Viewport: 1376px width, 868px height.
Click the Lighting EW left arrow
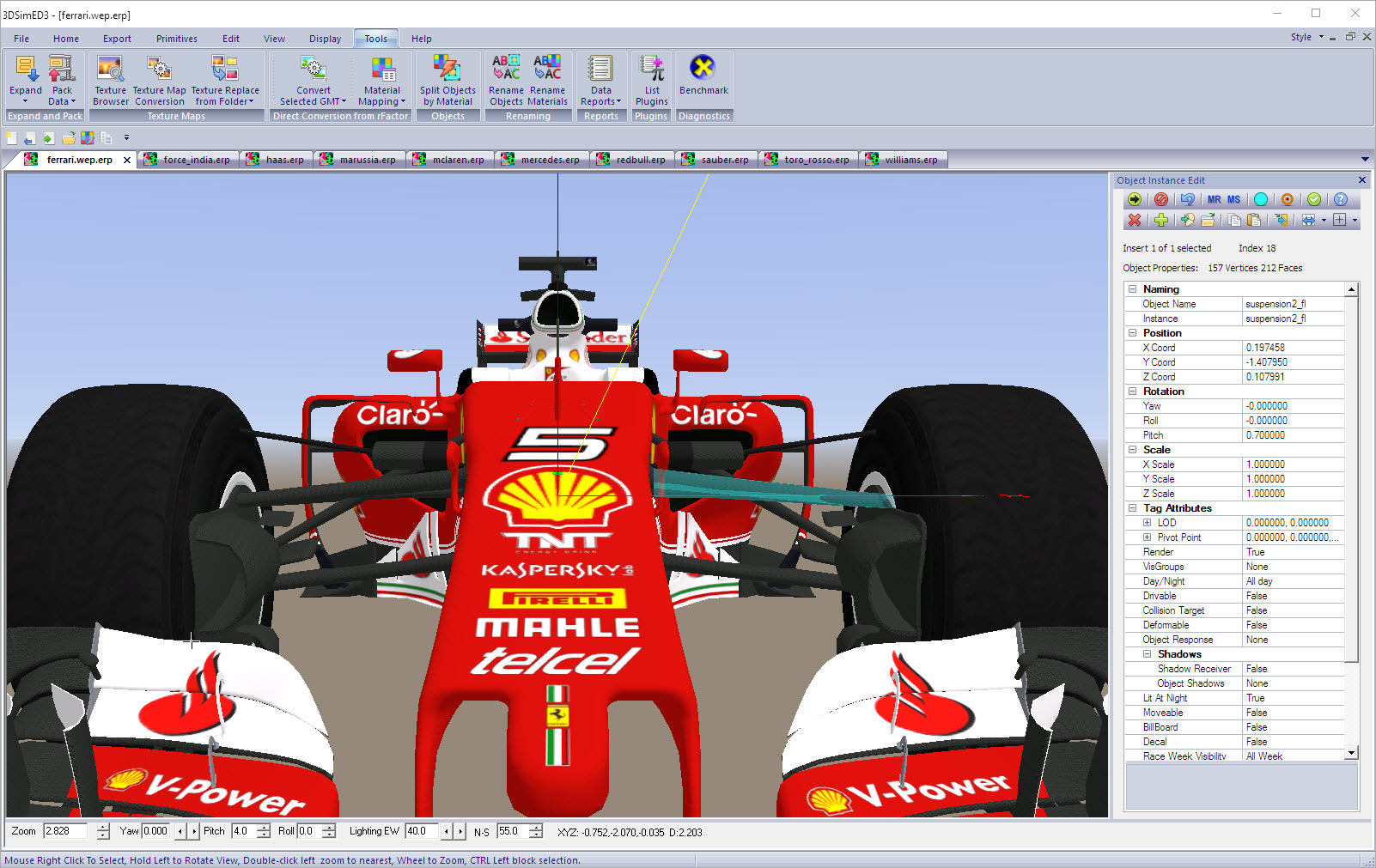[446, 831]
